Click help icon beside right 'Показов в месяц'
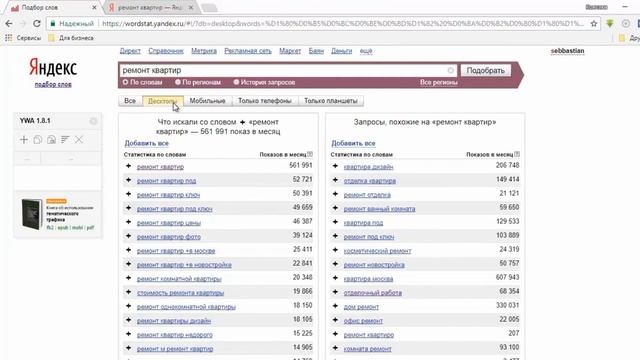Viewport: 640px width, 360px height. click(x=517, y=154)
